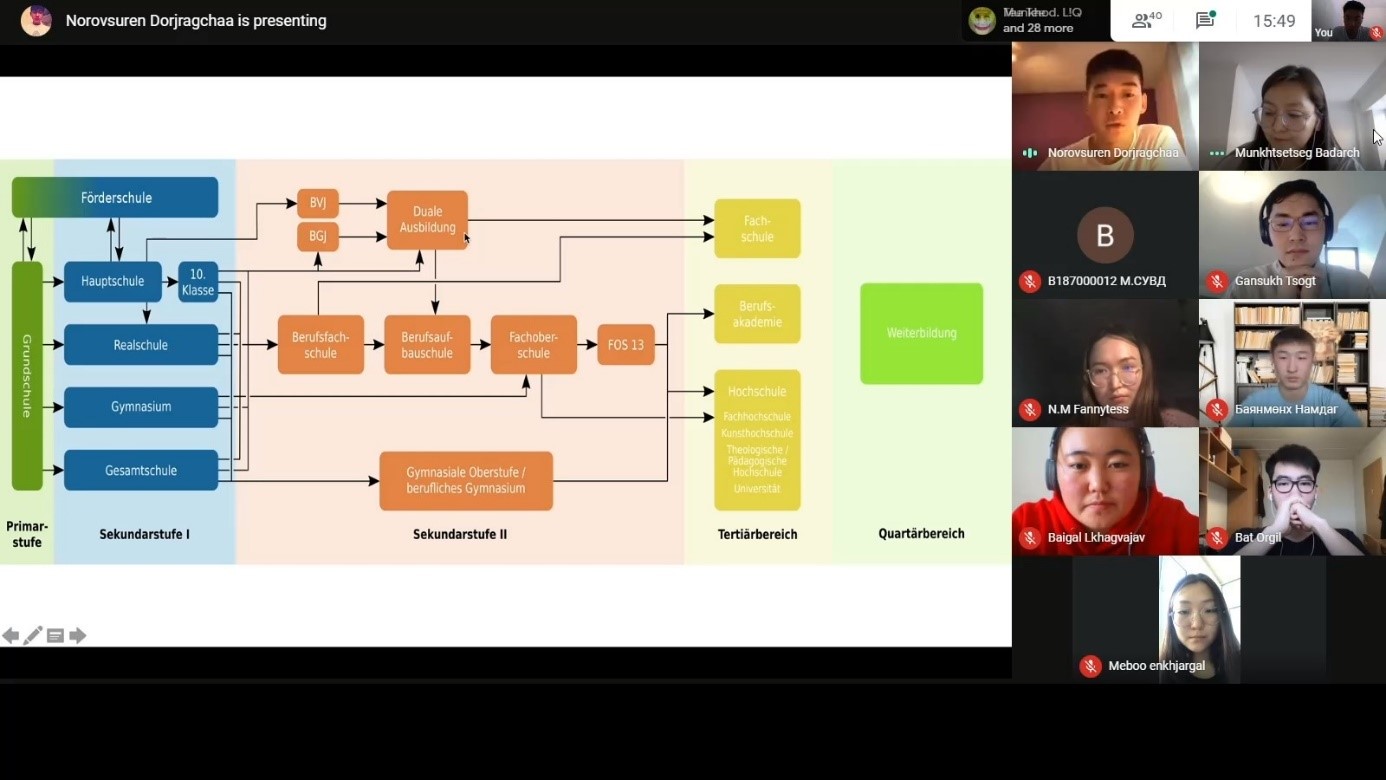Click the Realschule box on the slide

click(141, 345)
